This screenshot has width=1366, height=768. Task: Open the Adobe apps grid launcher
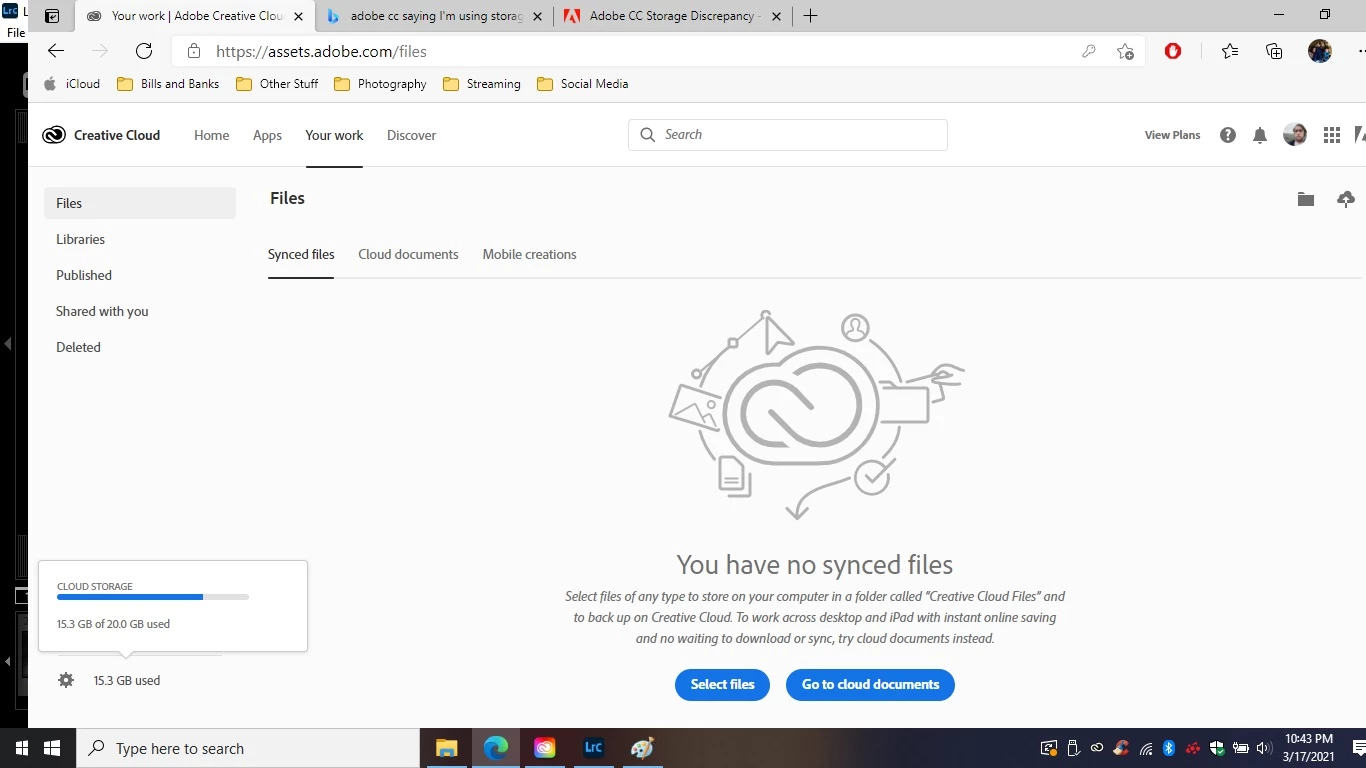point(1332,135)
